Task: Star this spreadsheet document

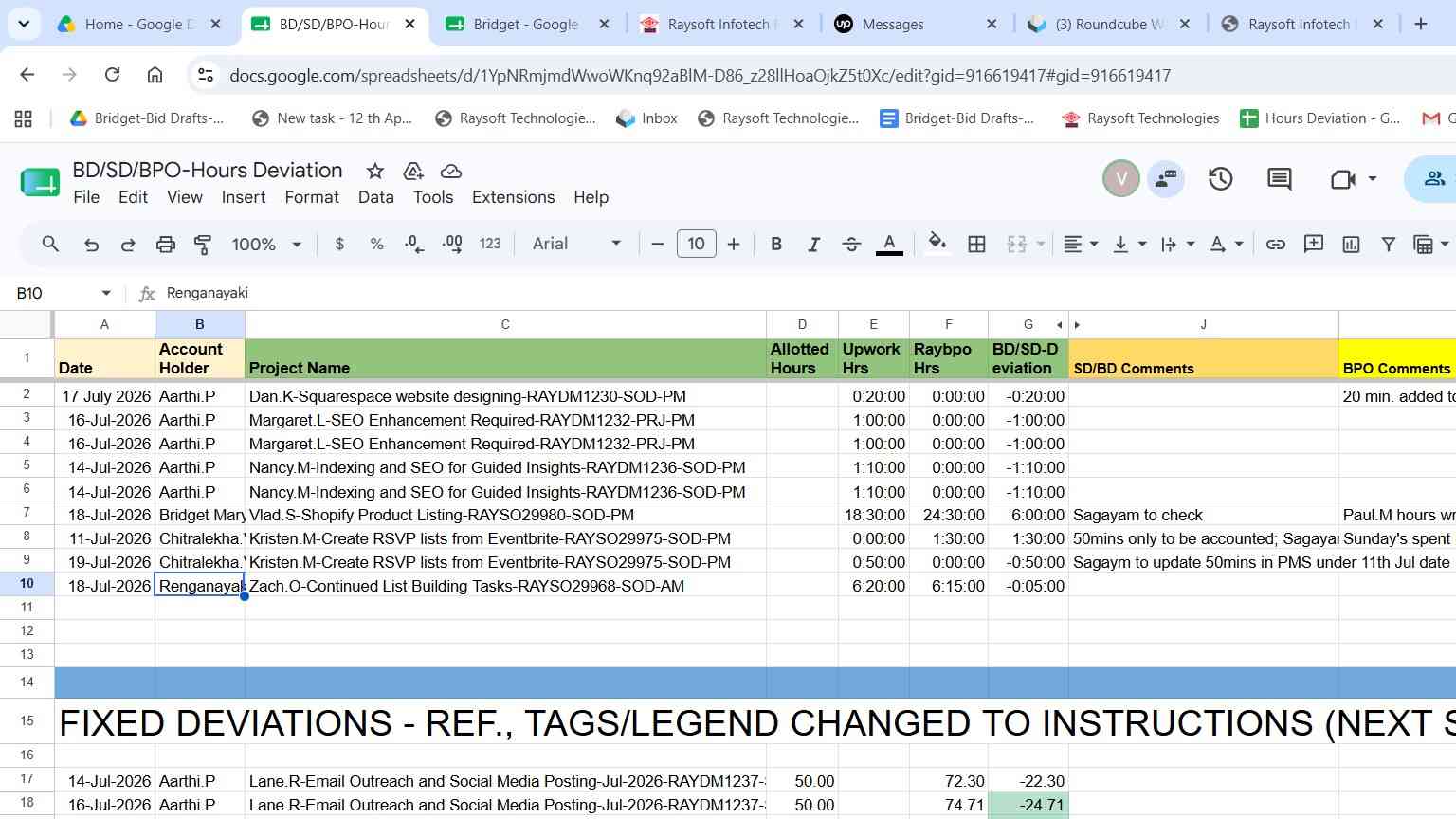Action: [x=375, y=171]
